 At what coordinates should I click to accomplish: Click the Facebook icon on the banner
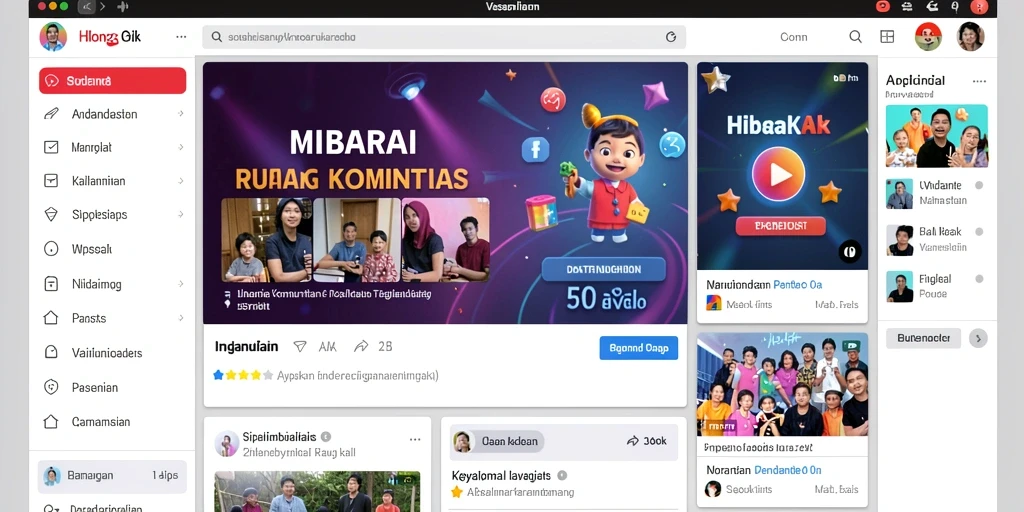tap(535, 150)
